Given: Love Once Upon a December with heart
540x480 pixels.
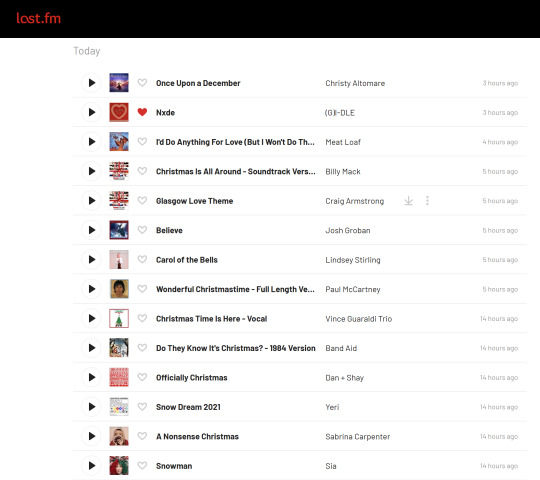Looking at the screenshot, I should pyautogui.click(x=142, y=83).
